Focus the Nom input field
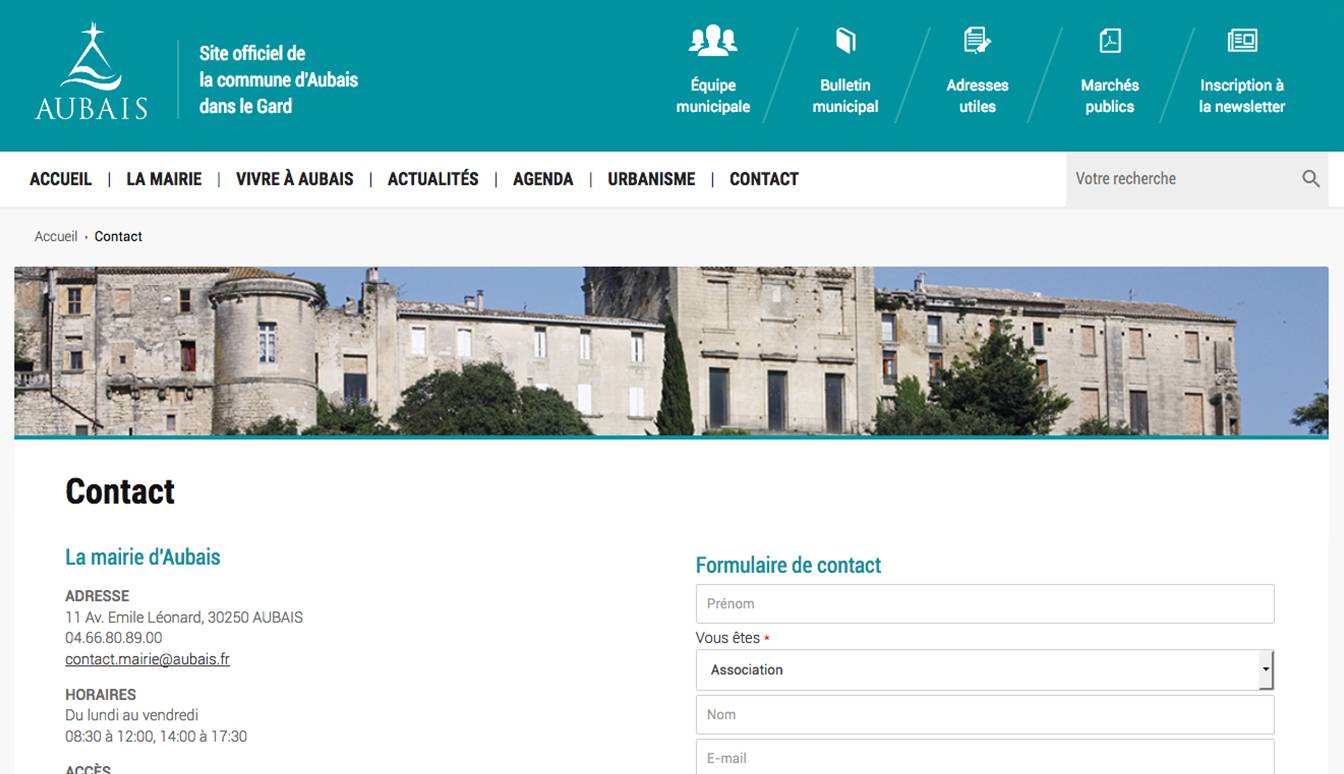 (985, 715)
